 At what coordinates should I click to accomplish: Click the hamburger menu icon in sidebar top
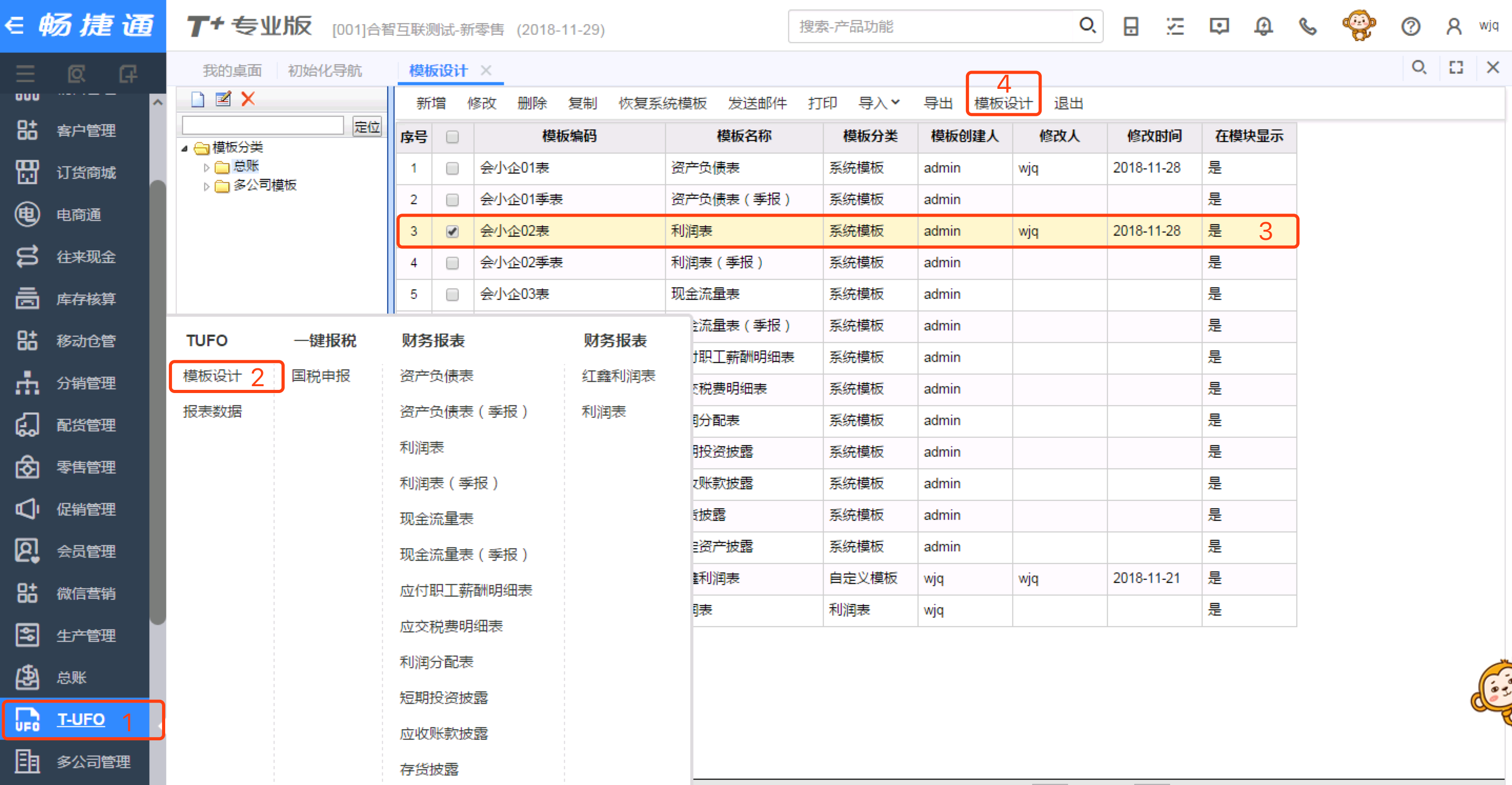pos(25,74)
